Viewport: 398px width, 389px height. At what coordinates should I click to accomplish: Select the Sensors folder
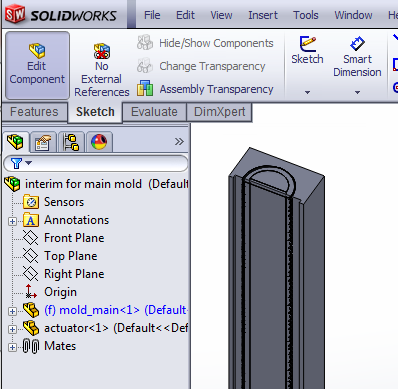[53, 202]
